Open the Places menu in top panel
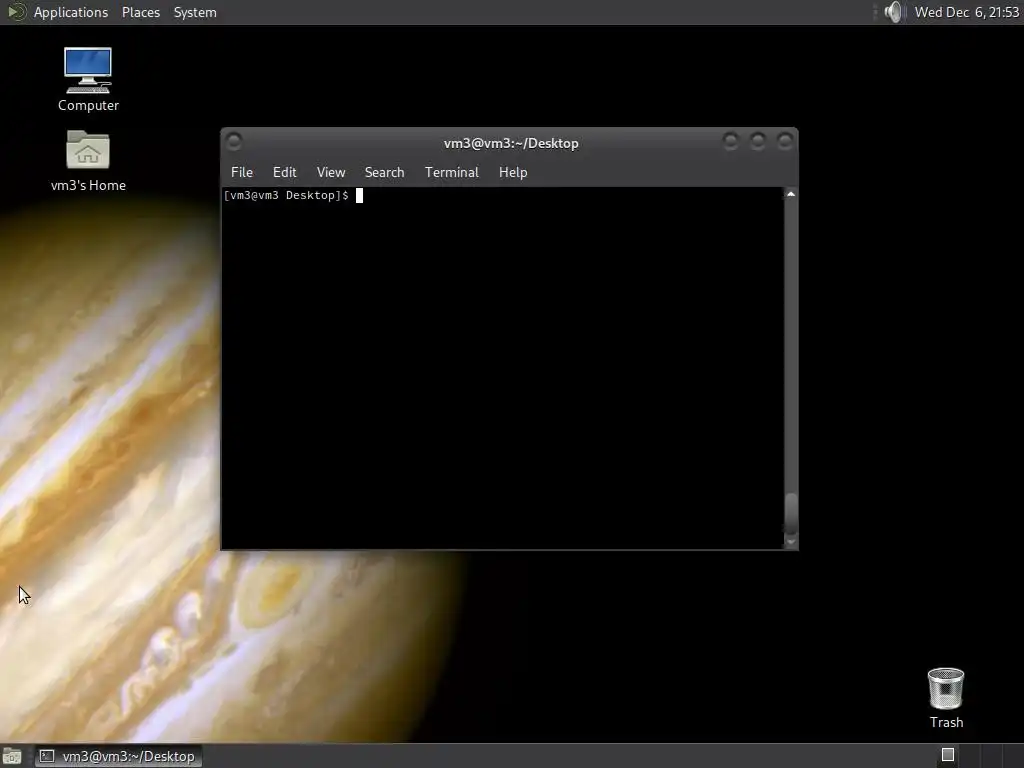The height and width of the screenshot is (768, 1024). click(x=141, y=12)
